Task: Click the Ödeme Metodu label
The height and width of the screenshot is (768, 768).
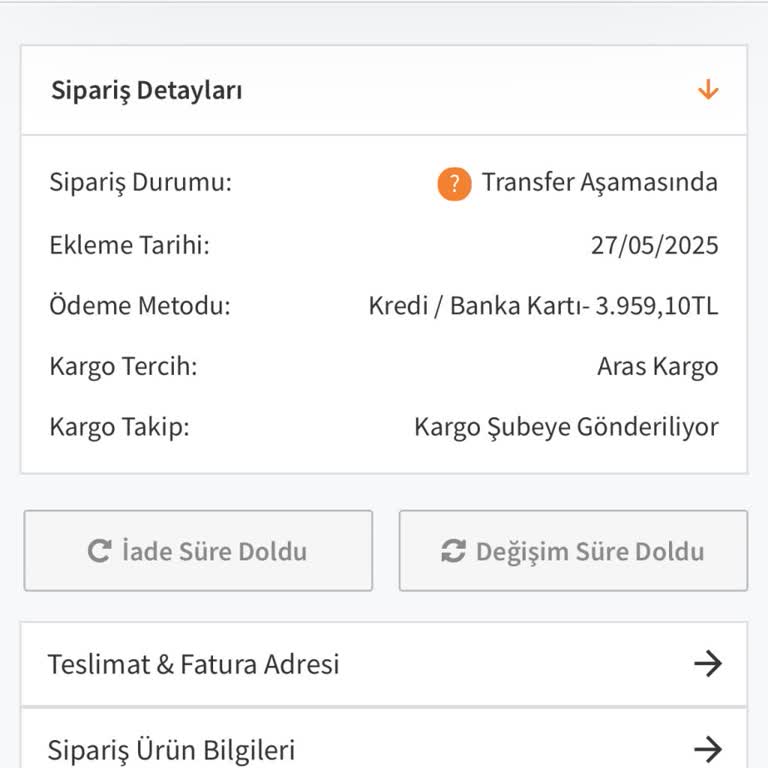Action: click(x=139, y=306)
